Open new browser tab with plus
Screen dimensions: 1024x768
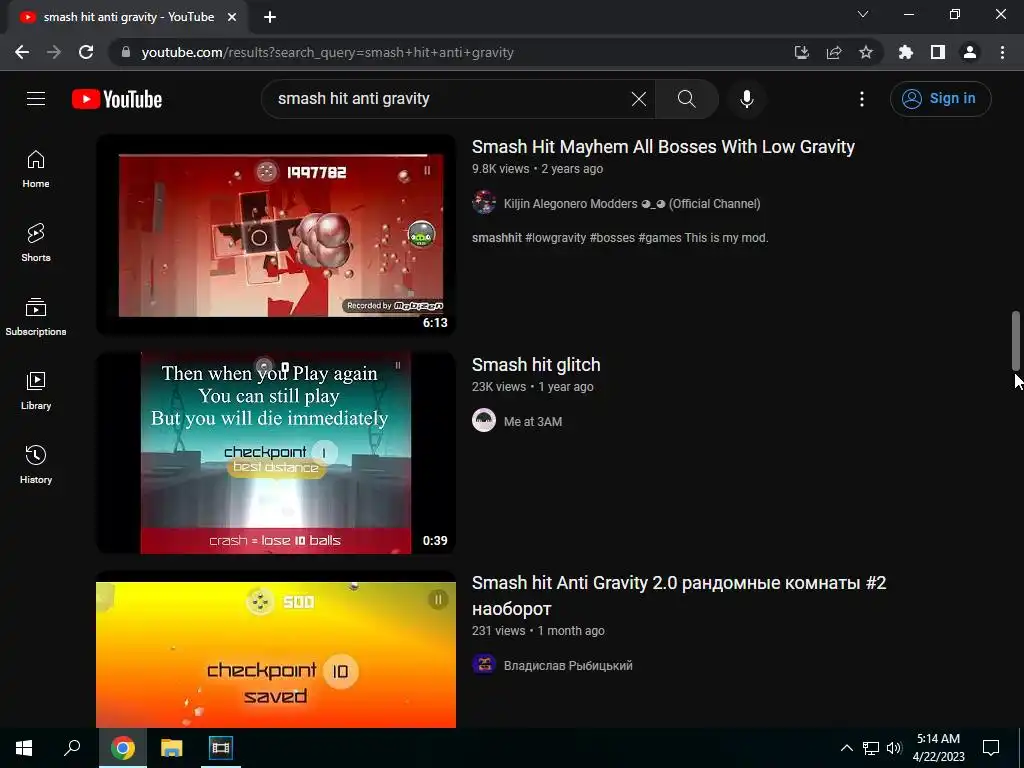coord(270,17)
